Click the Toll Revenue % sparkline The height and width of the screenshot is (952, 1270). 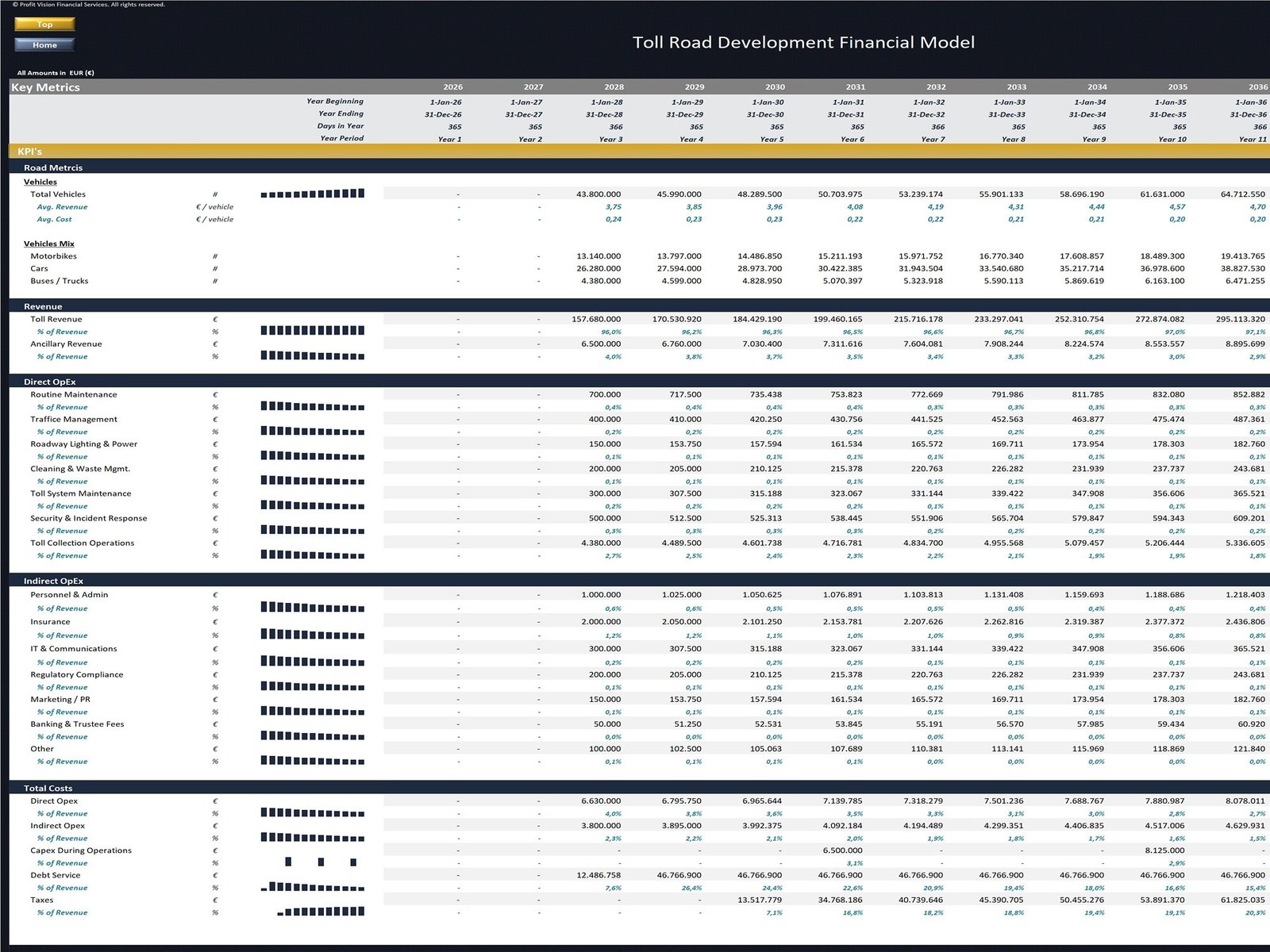[x=313, y=331]
